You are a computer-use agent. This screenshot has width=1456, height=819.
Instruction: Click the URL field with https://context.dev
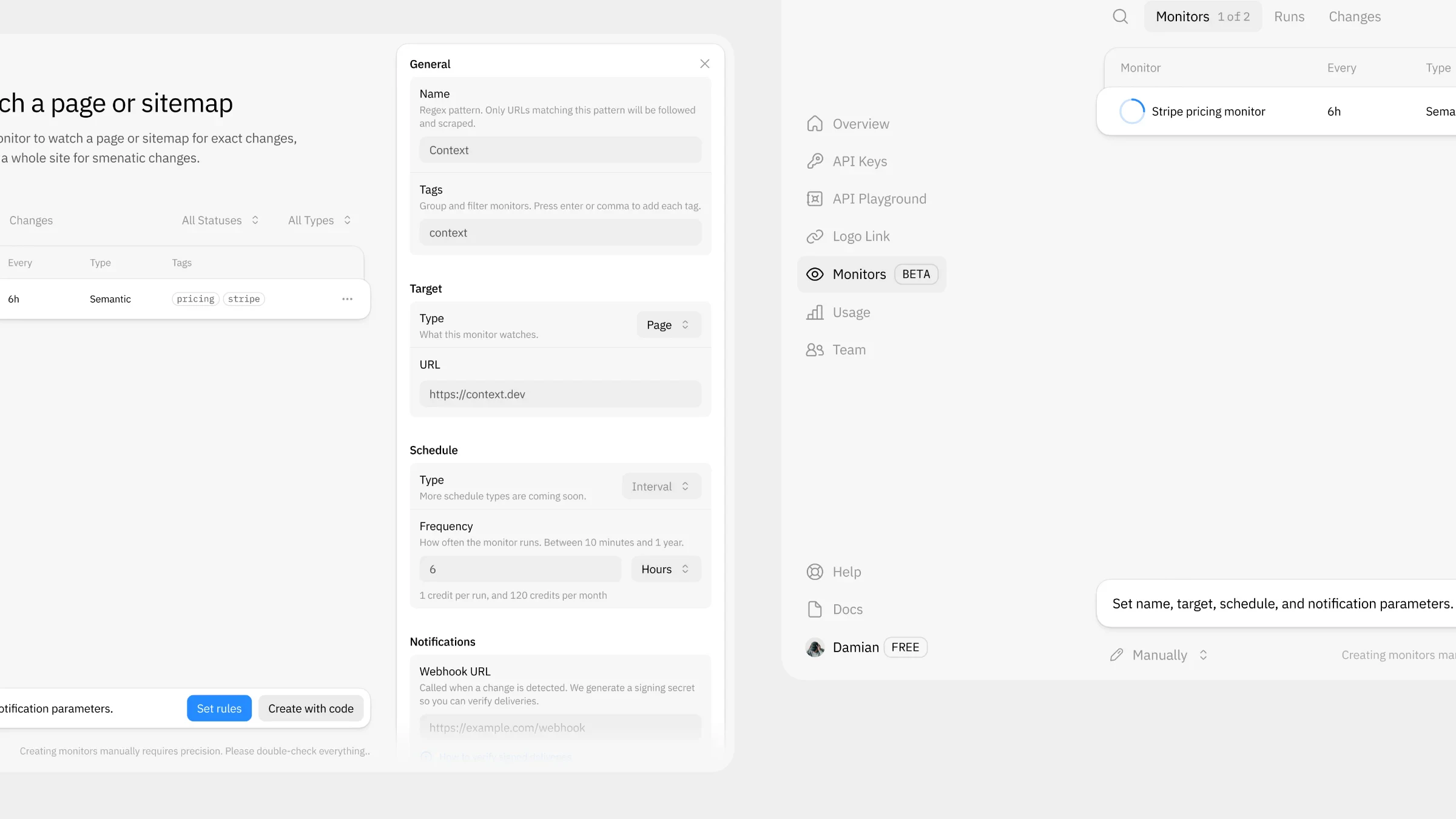560,394
